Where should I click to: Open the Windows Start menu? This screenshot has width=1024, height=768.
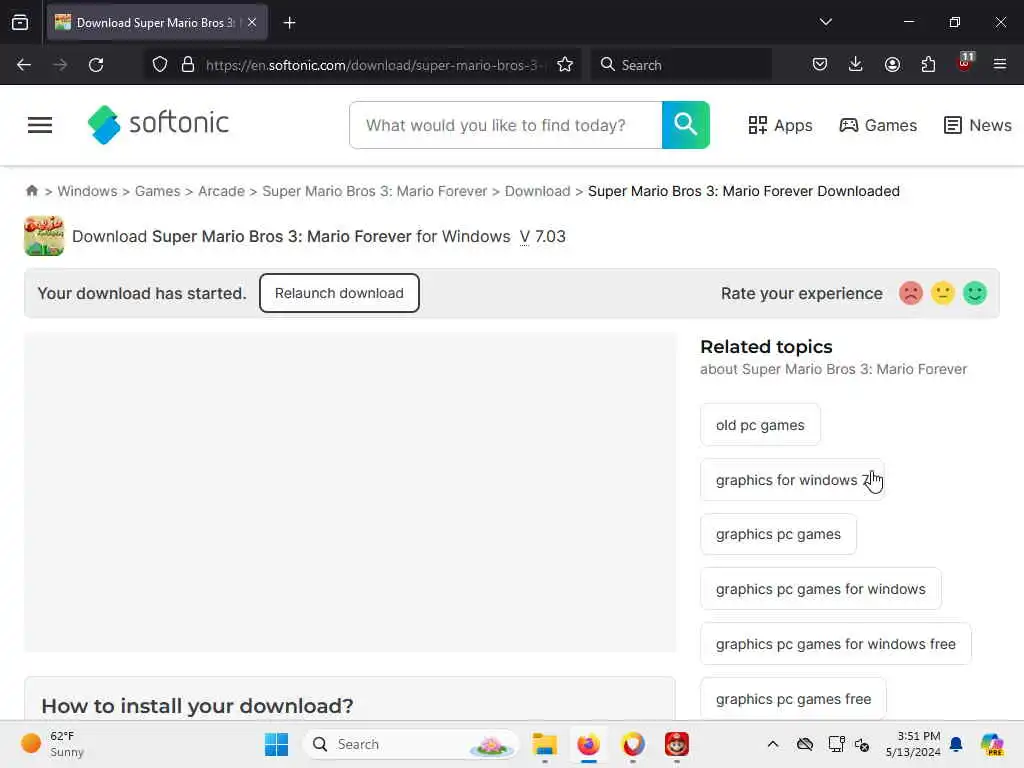276,744
